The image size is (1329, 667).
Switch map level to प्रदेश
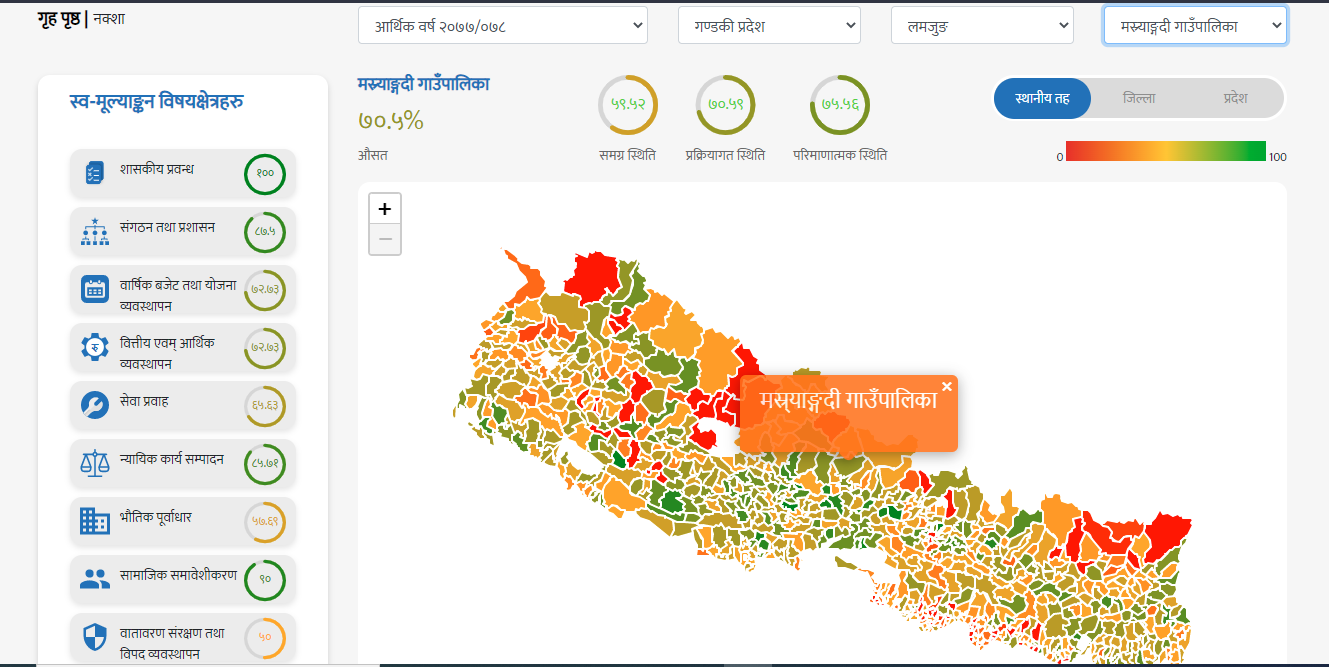[x=1235, y=98]
